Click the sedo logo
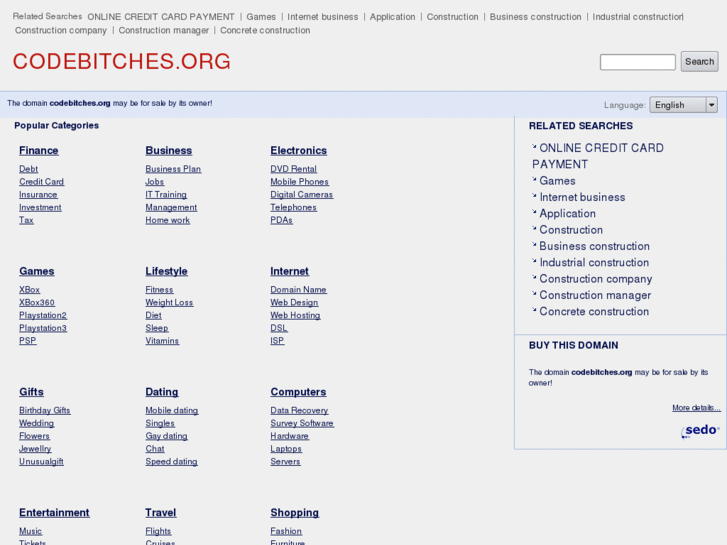 click(700, 430)
